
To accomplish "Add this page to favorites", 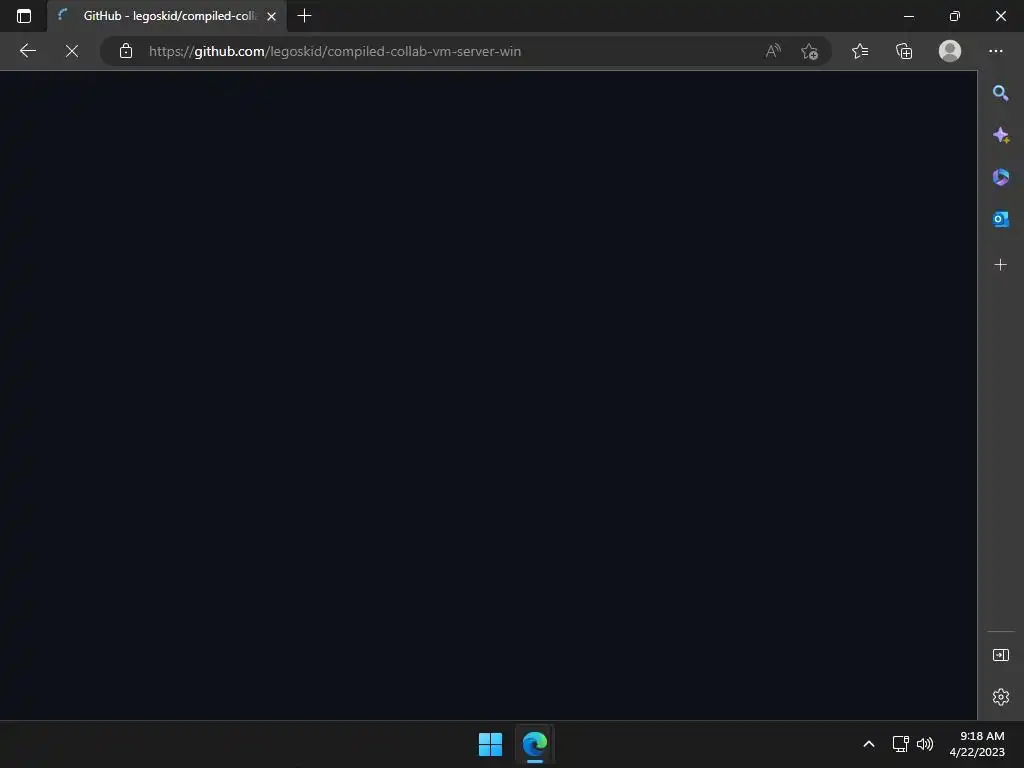I will [810, 51].
